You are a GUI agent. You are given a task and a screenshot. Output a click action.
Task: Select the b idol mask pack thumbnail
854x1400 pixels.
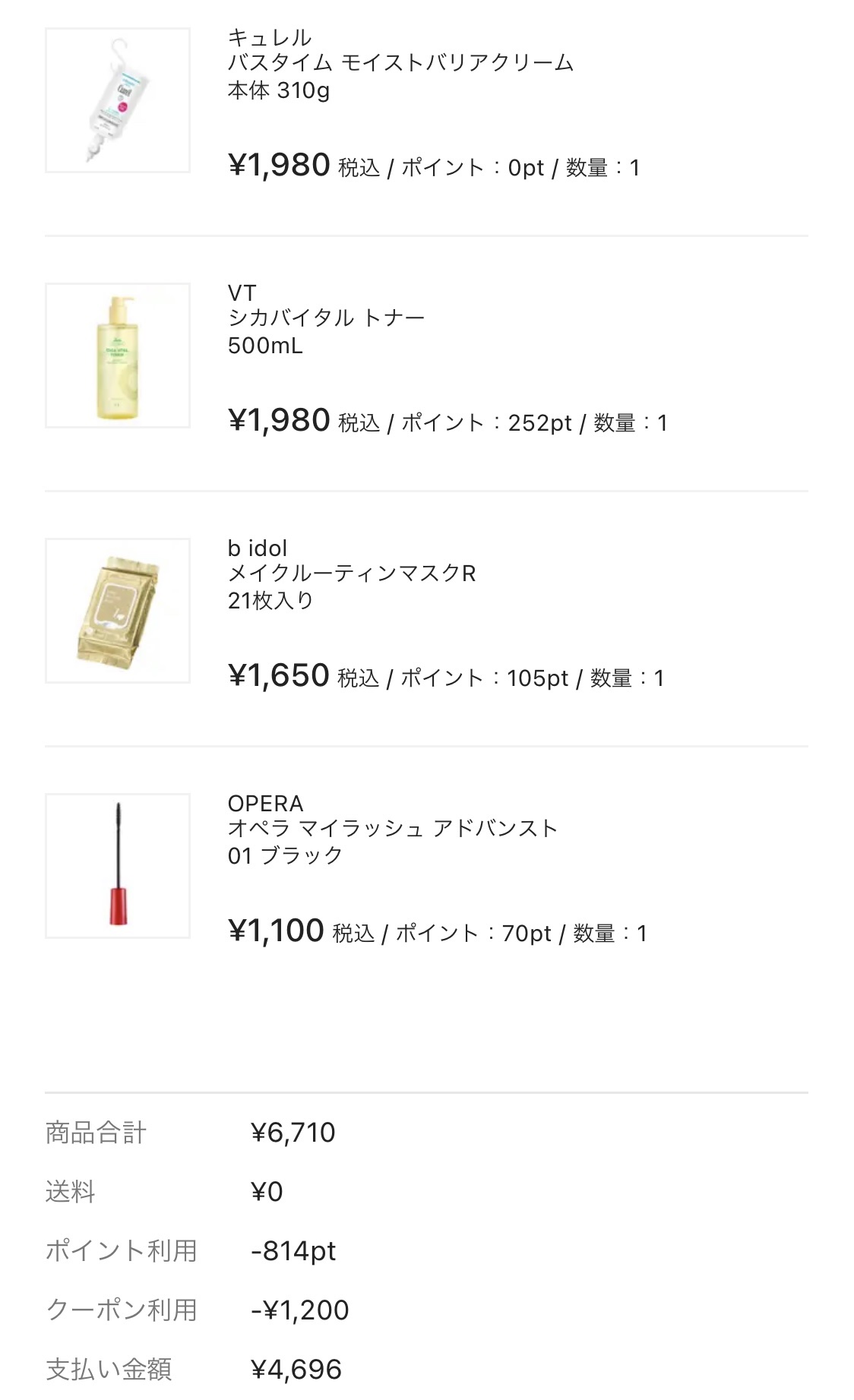[118, 611]
